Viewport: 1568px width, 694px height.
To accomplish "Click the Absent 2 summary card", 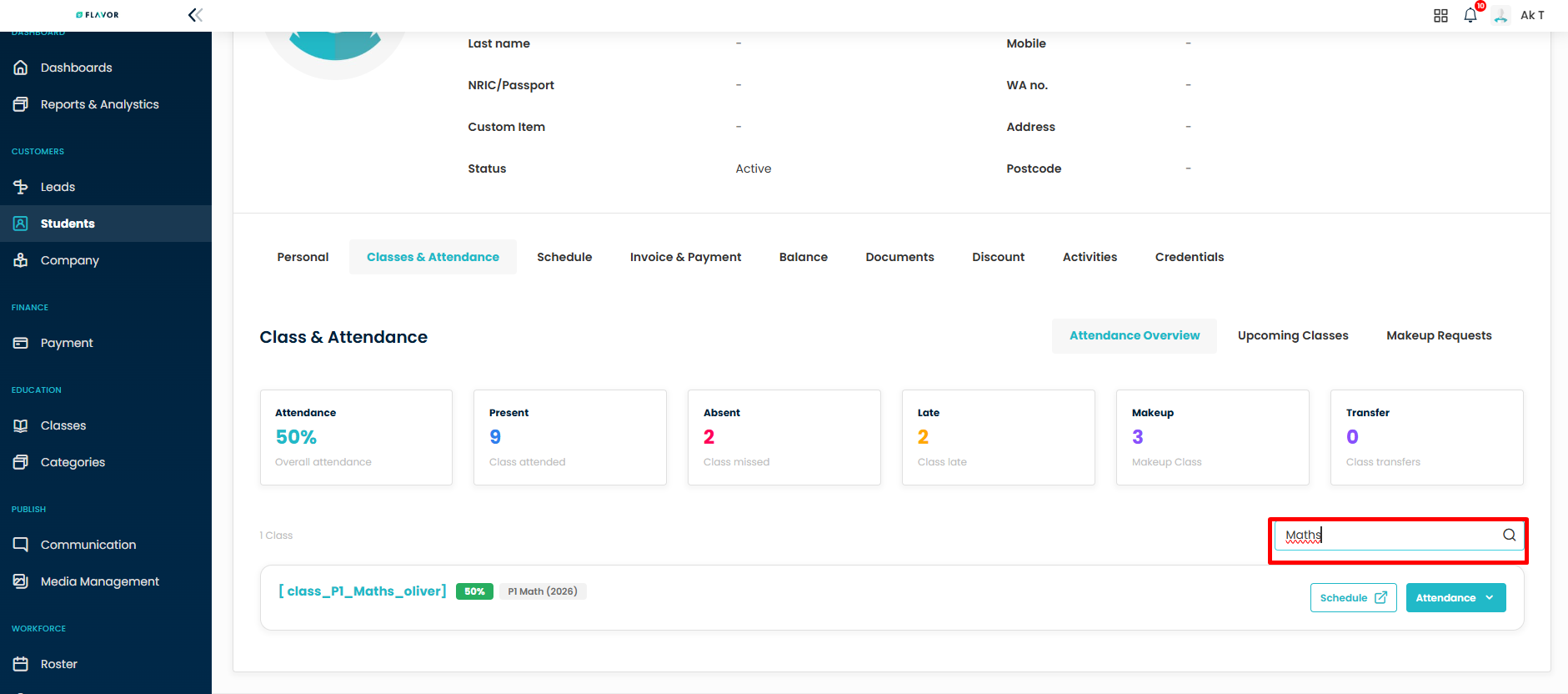I will (x=784, y=437).
